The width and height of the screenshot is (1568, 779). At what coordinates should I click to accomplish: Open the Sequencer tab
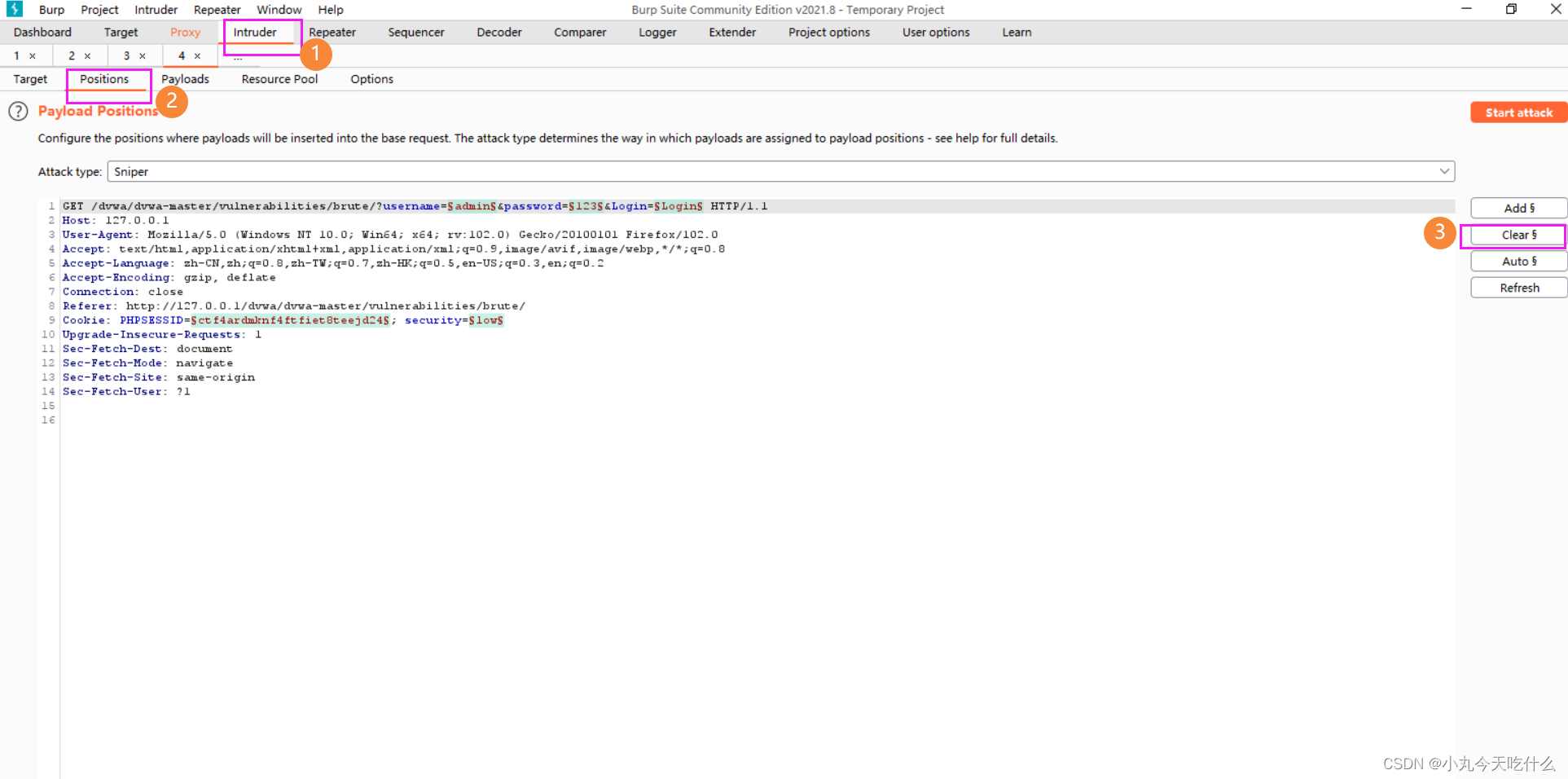[416, 33]
